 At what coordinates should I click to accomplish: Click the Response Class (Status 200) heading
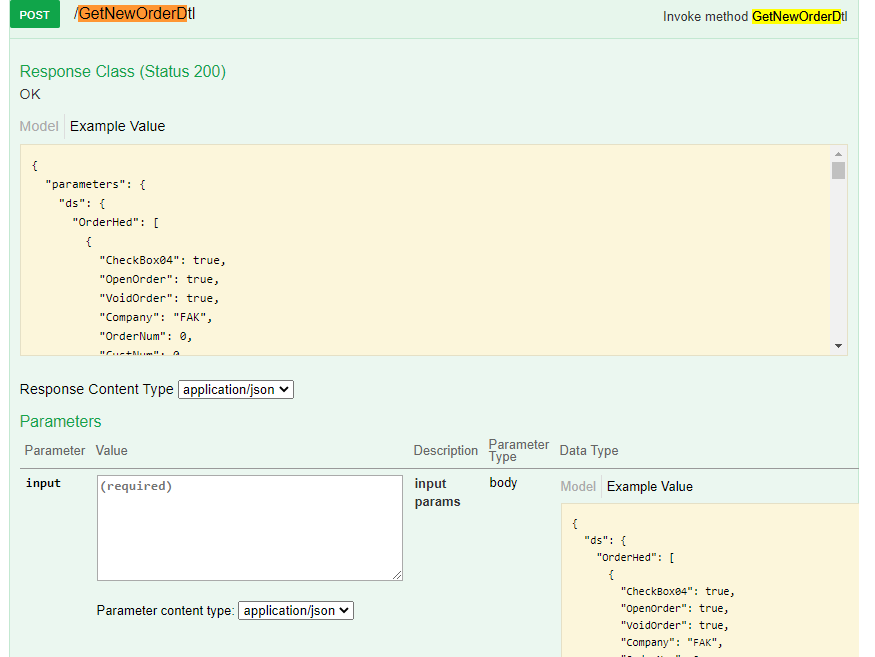point(123,71)
